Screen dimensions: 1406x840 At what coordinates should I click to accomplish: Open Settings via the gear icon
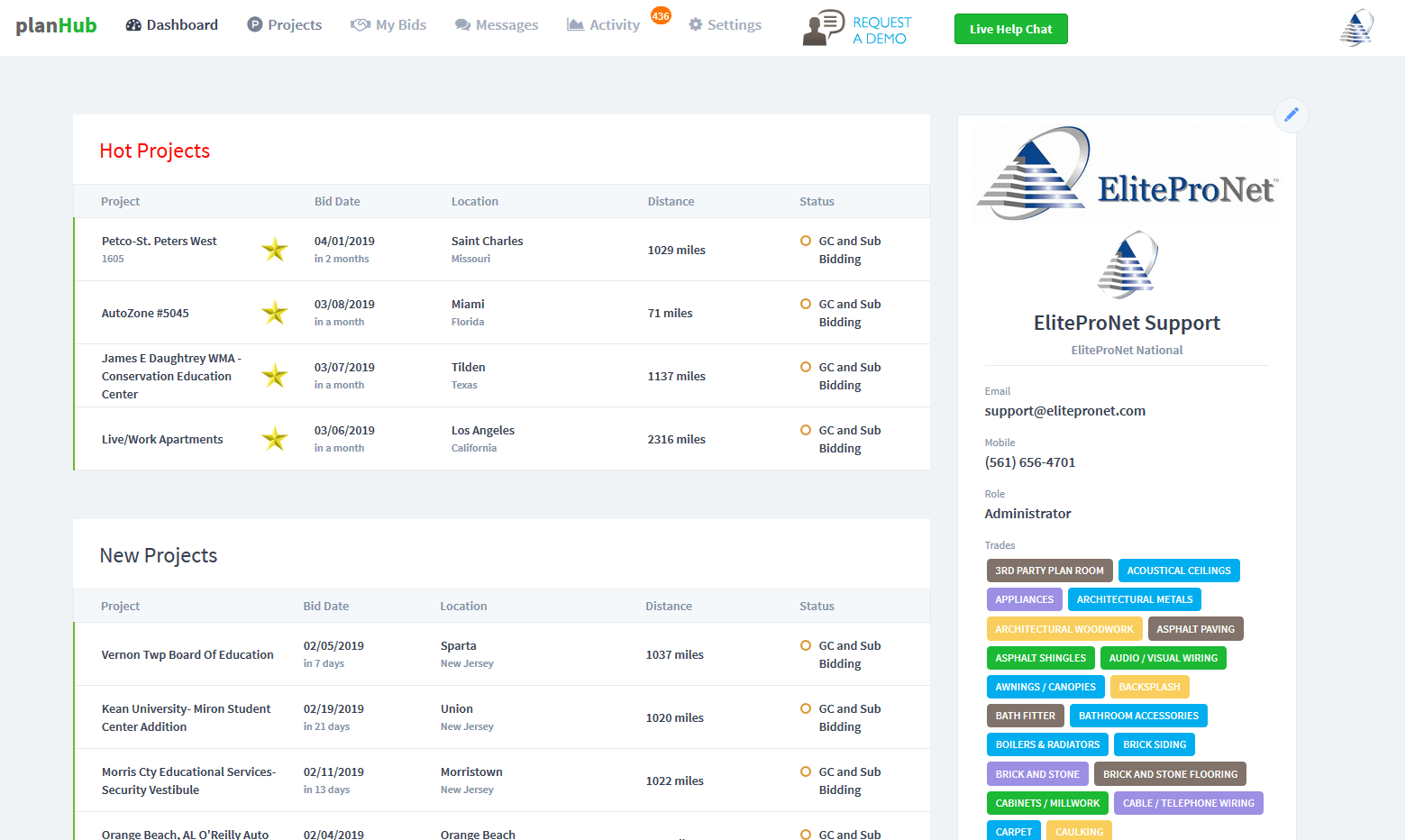click(694, 24)
